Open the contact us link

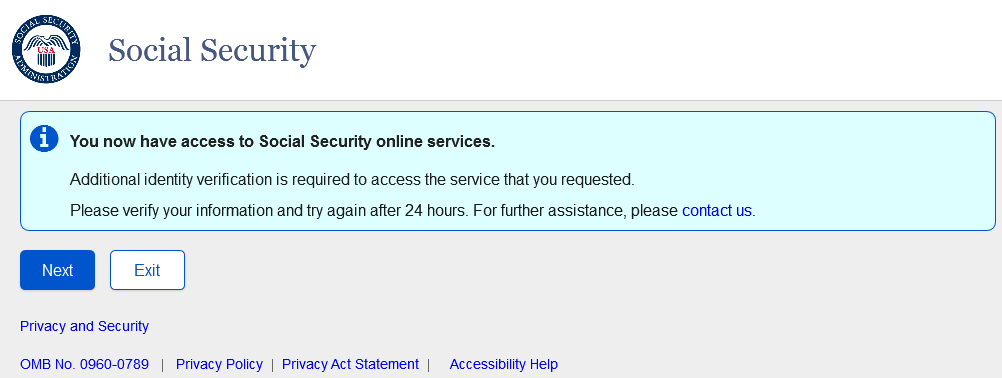click(x=717, y=211)
